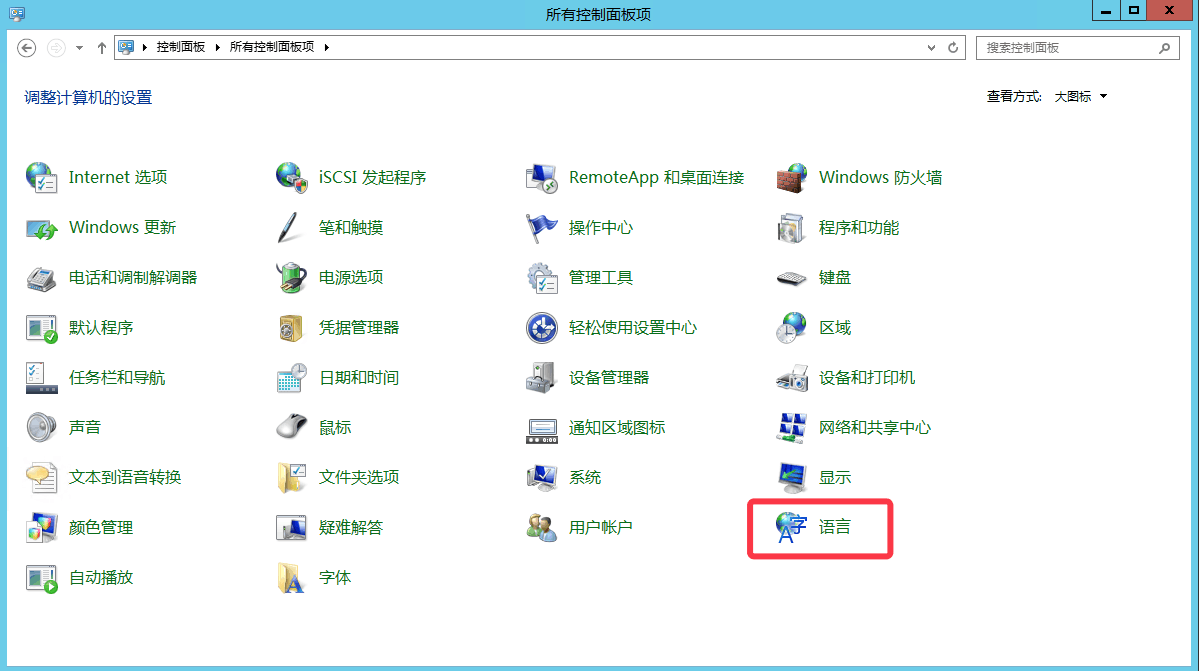The height and width of the screenshot is (671, 1199).
Task: Click the search magnifier icon
Action: coord(1165,47)
